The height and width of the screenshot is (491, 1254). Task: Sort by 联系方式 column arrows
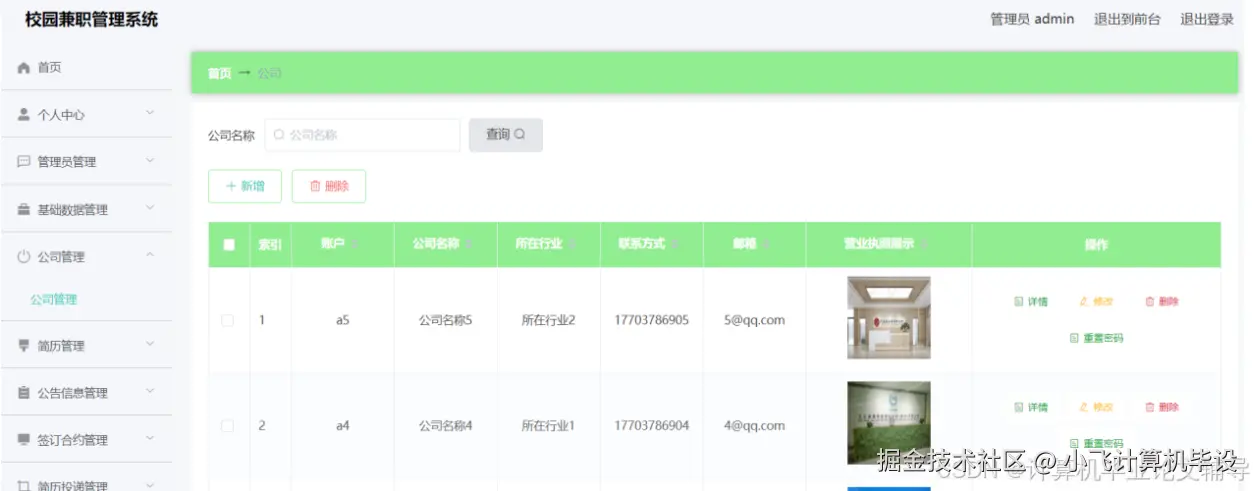coord(674,245)
